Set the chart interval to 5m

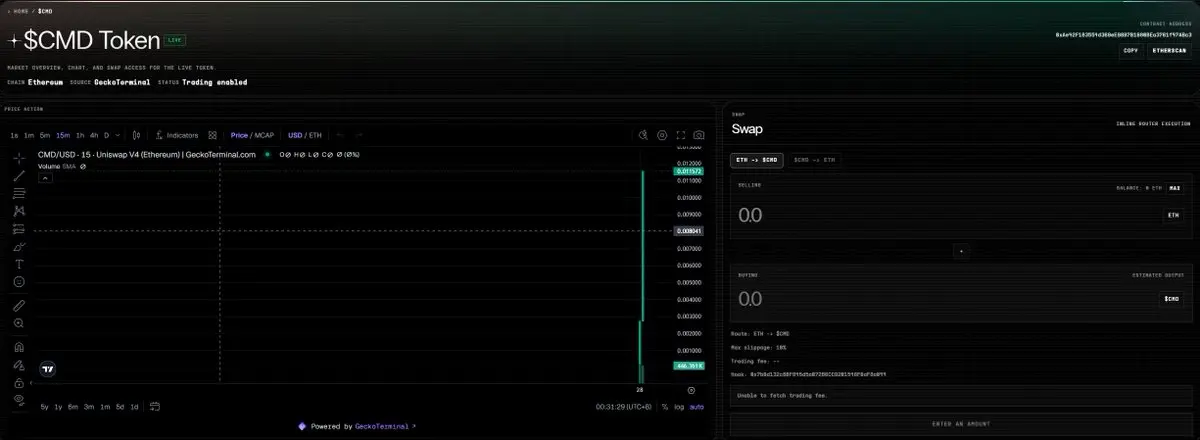pyautogui.click(x=45, y=135)
